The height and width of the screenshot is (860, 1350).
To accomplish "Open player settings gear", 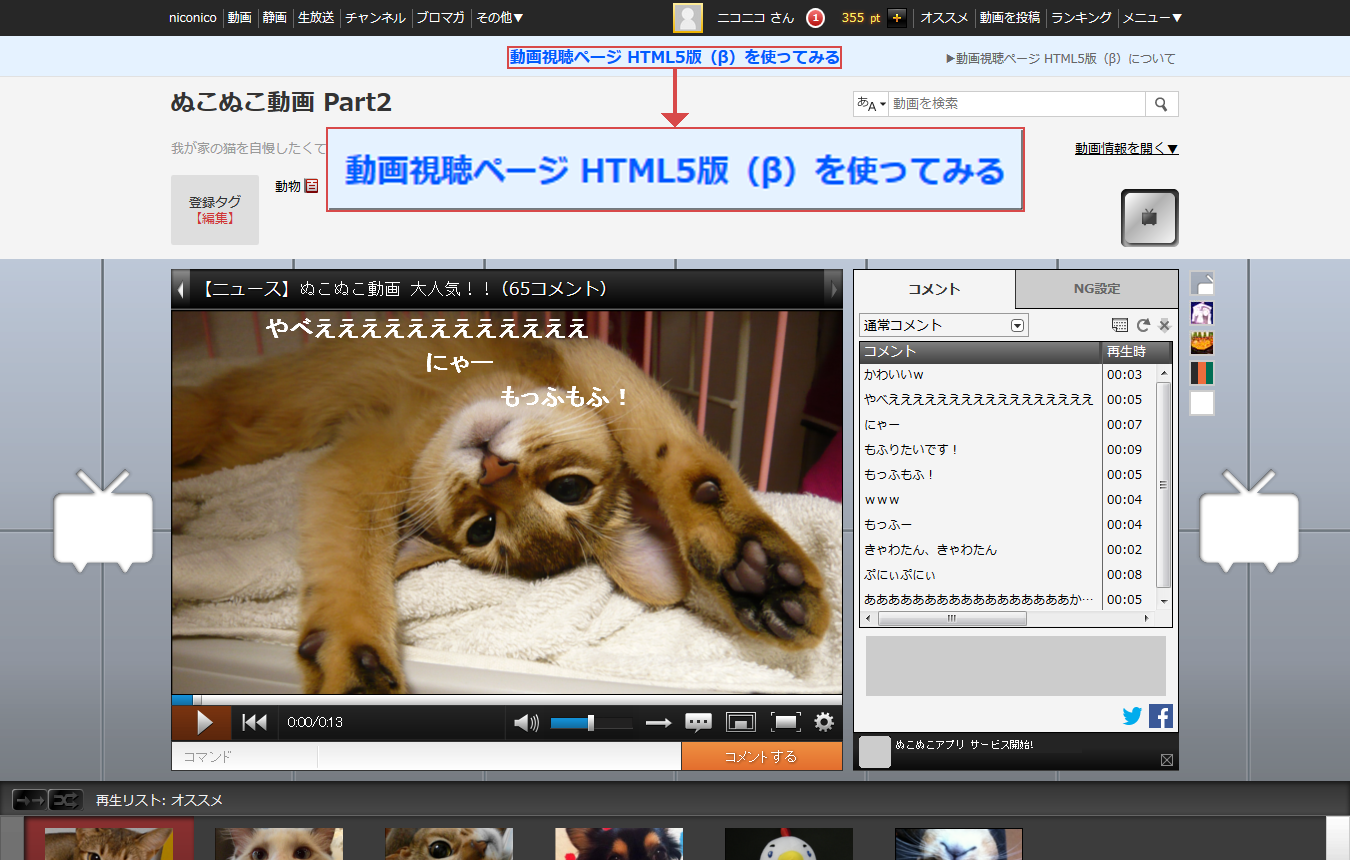I will (824, 722).
